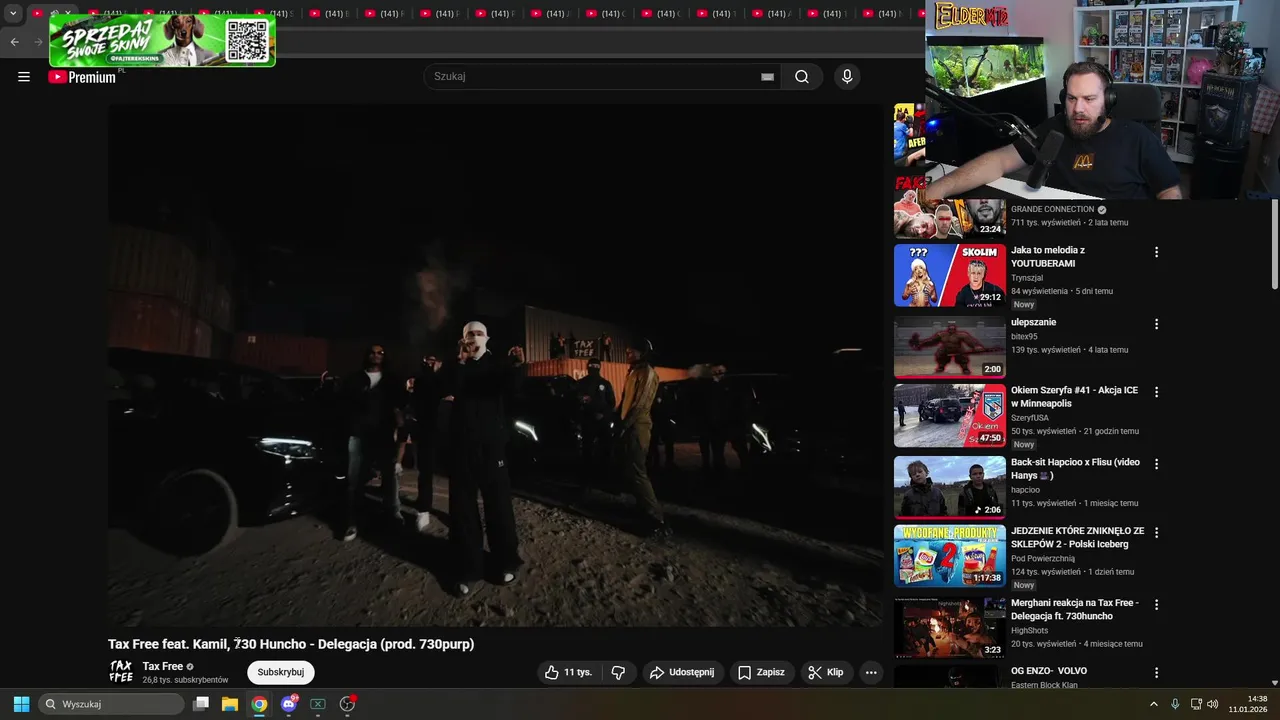Viewport: 1280px width, 720px height.
Task: Show hidden system tray icons
Action: point(1154,704)
